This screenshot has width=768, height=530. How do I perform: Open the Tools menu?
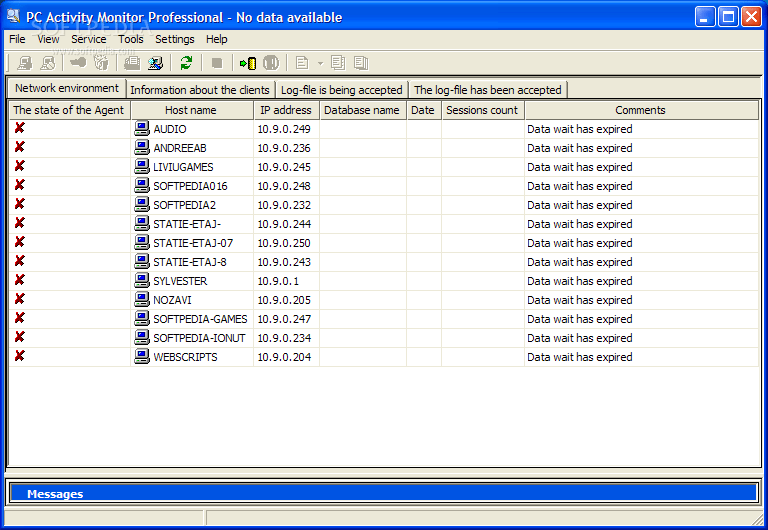pos(131,39)
